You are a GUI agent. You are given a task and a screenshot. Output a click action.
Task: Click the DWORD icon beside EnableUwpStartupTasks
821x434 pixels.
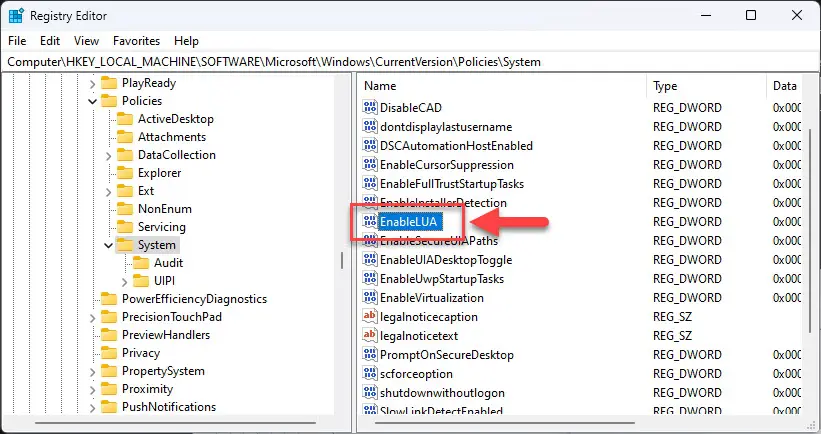click(370, 279)
